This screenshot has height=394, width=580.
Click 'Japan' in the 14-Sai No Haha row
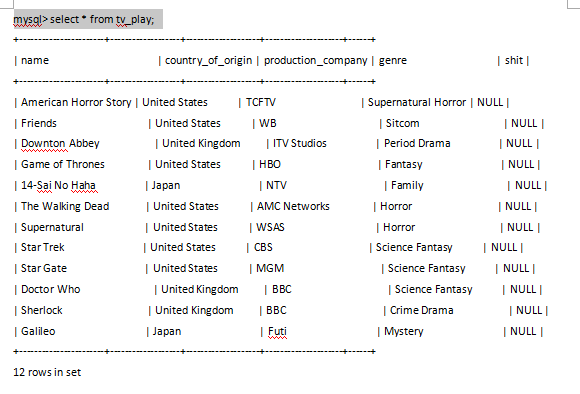pyautogui.click(x=166, y=185)
